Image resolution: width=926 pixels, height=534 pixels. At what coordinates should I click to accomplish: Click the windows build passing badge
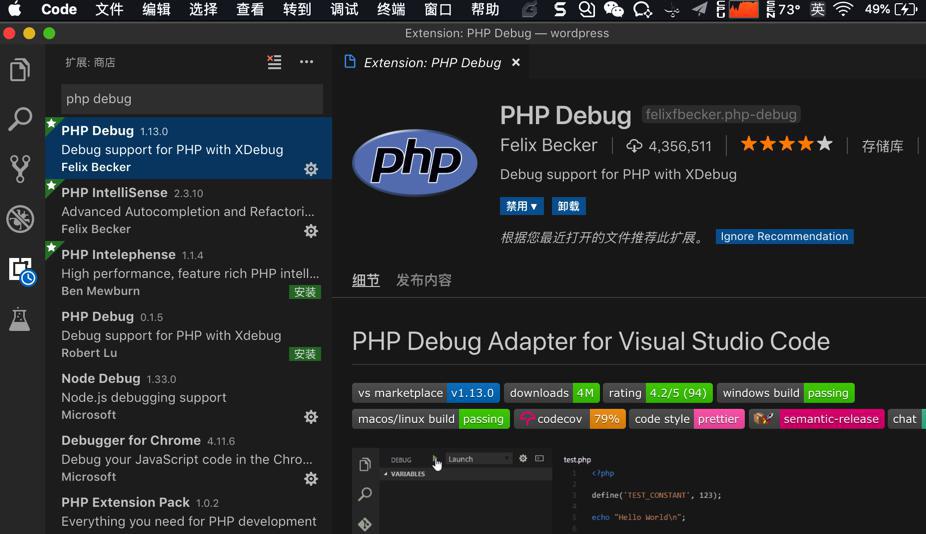point(785,393)
